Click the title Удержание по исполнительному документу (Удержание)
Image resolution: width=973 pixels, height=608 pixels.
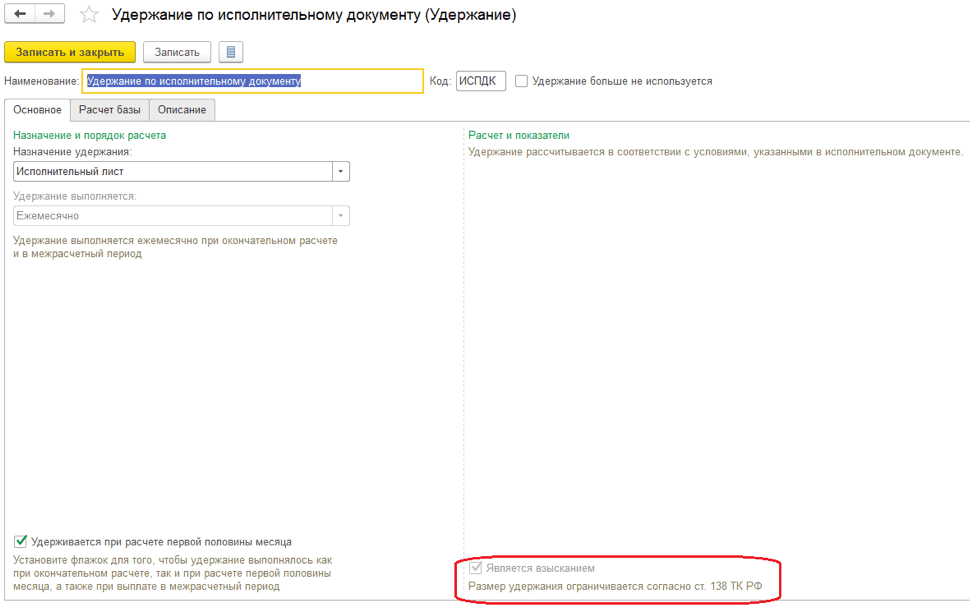[x=314, y=15]
